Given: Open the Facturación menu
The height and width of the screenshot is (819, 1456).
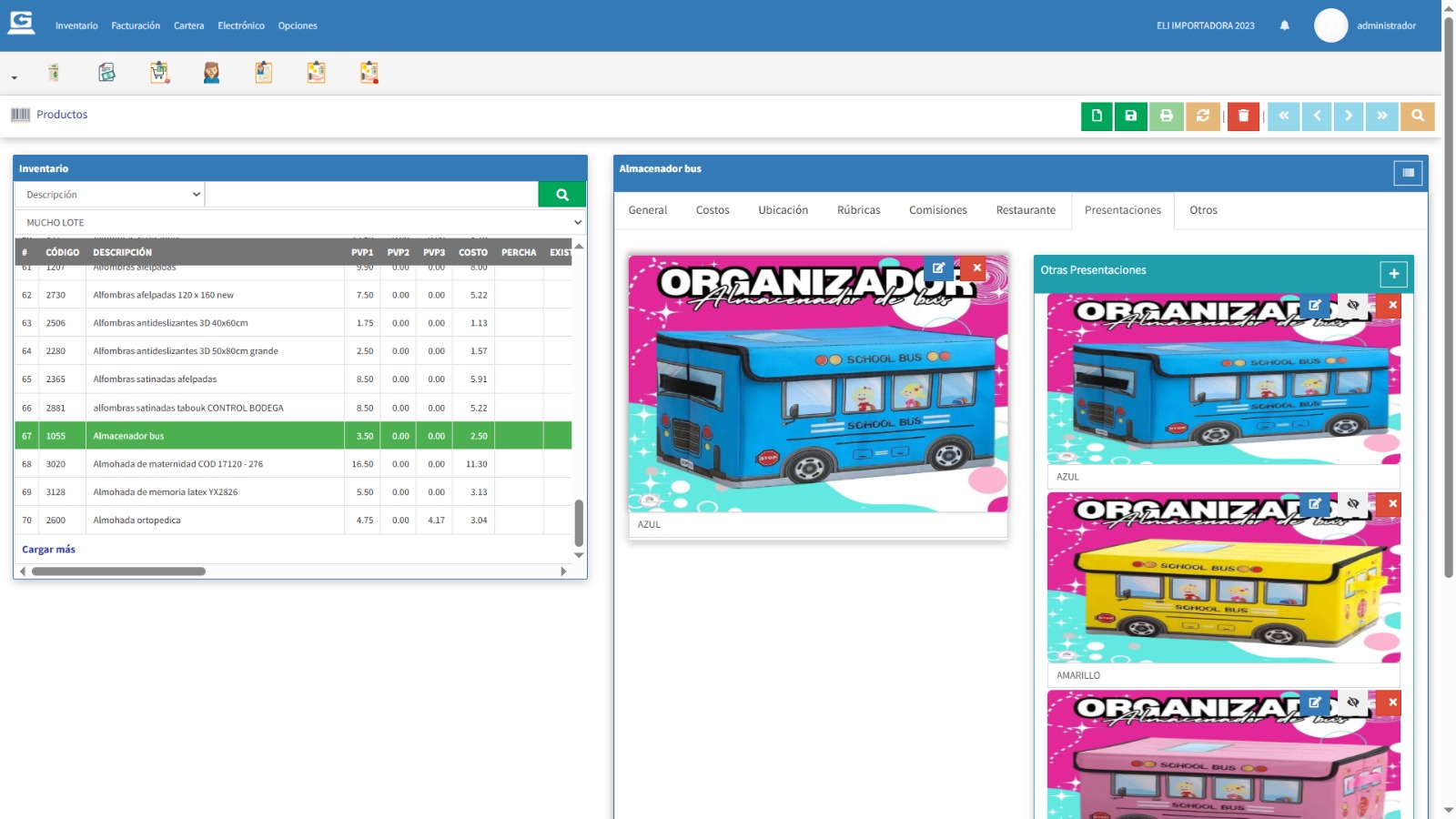Looking at the screenshot, I should point(136,25).
